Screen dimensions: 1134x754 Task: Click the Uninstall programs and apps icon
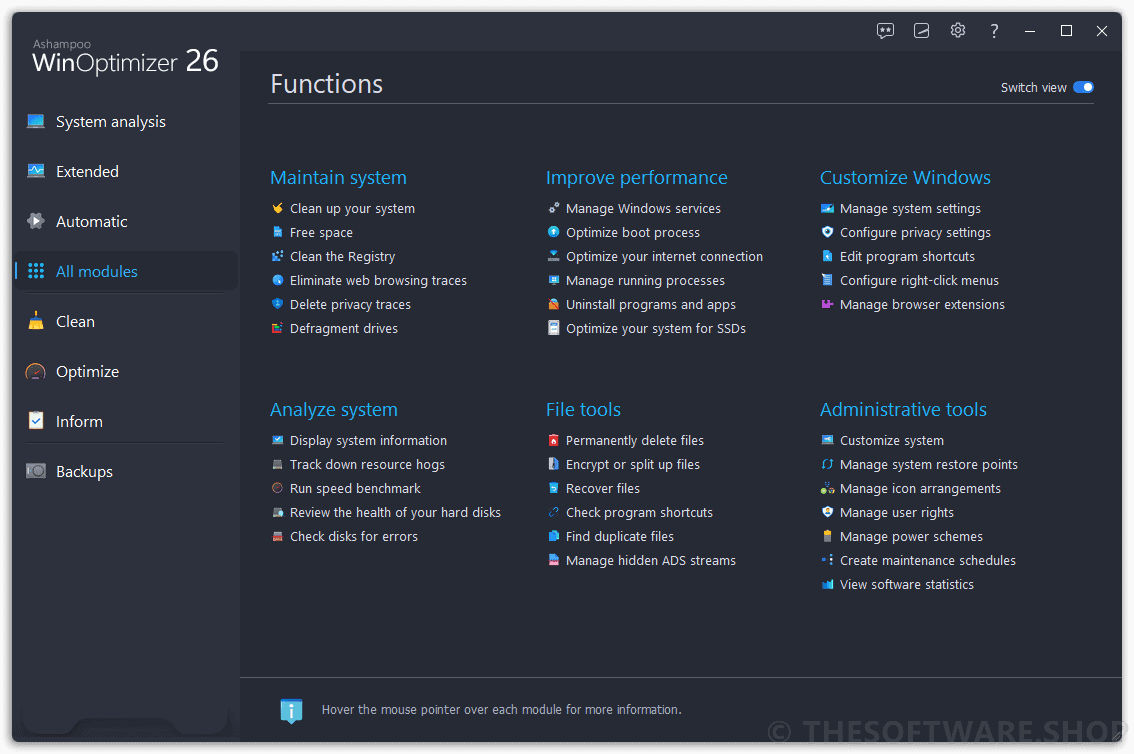[554, 304]
